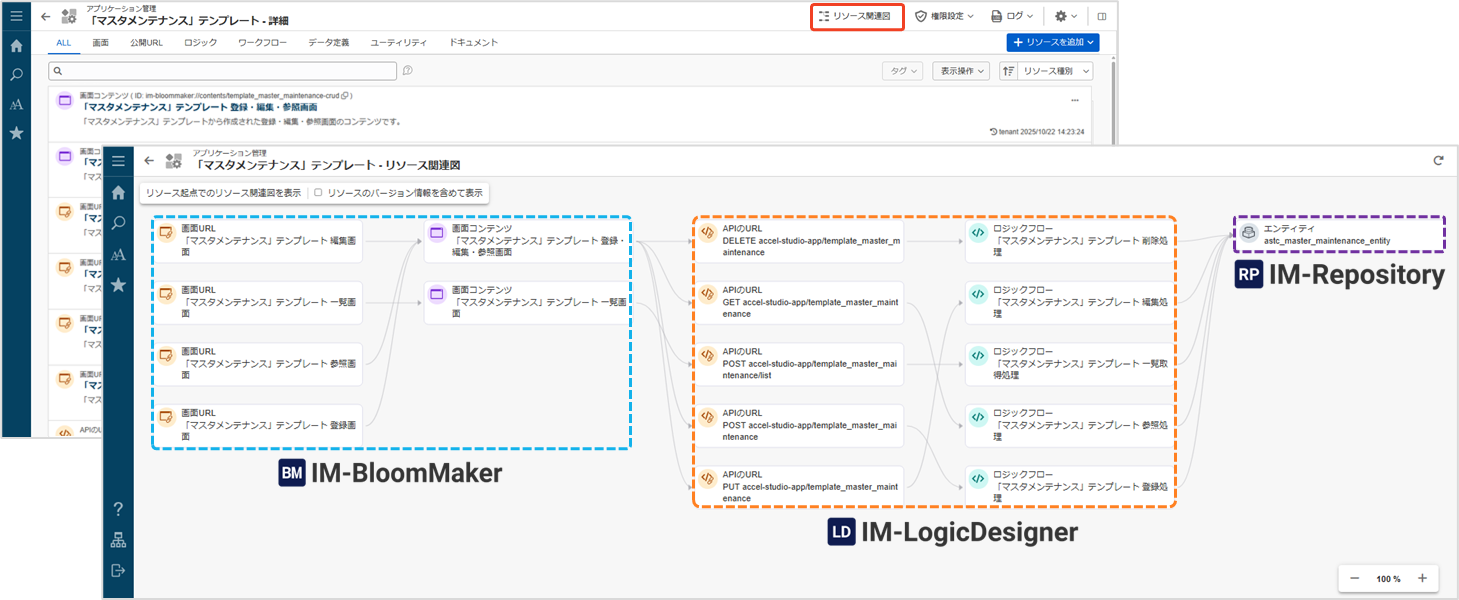Open the 表示操作 dropdown
The height and width of the screenshot is (600, 1459).
point(961,71)
